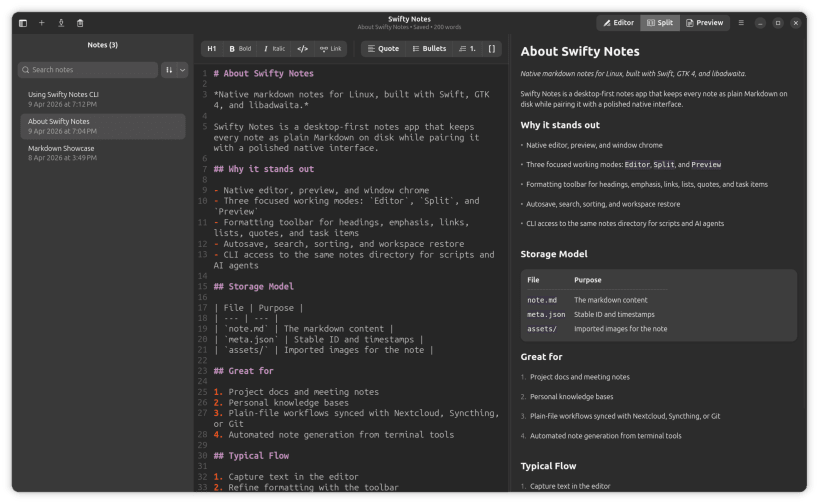Image resolution: width=819 pixels, height=504 pixels.
Task: Insert inline code with </> button
Action: [x=302, y=48]
